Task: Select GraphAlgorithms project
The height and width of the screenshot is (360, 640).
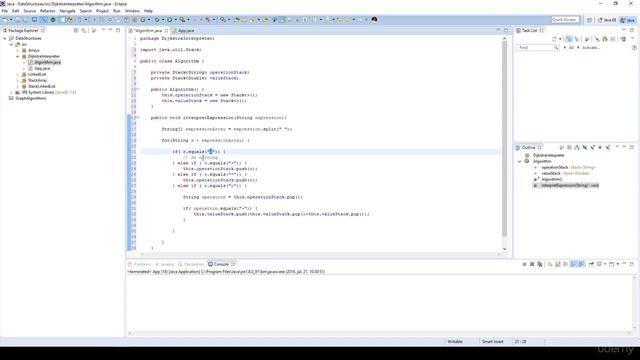Action: 31,98
